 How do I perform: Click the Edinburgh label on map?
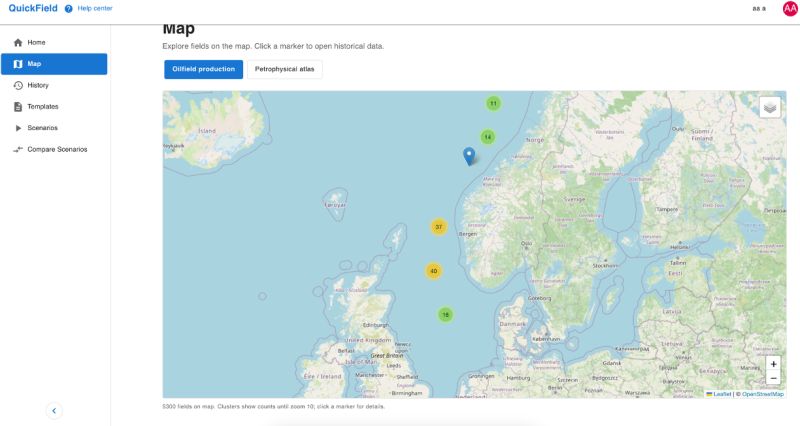[x=376, y=325]
